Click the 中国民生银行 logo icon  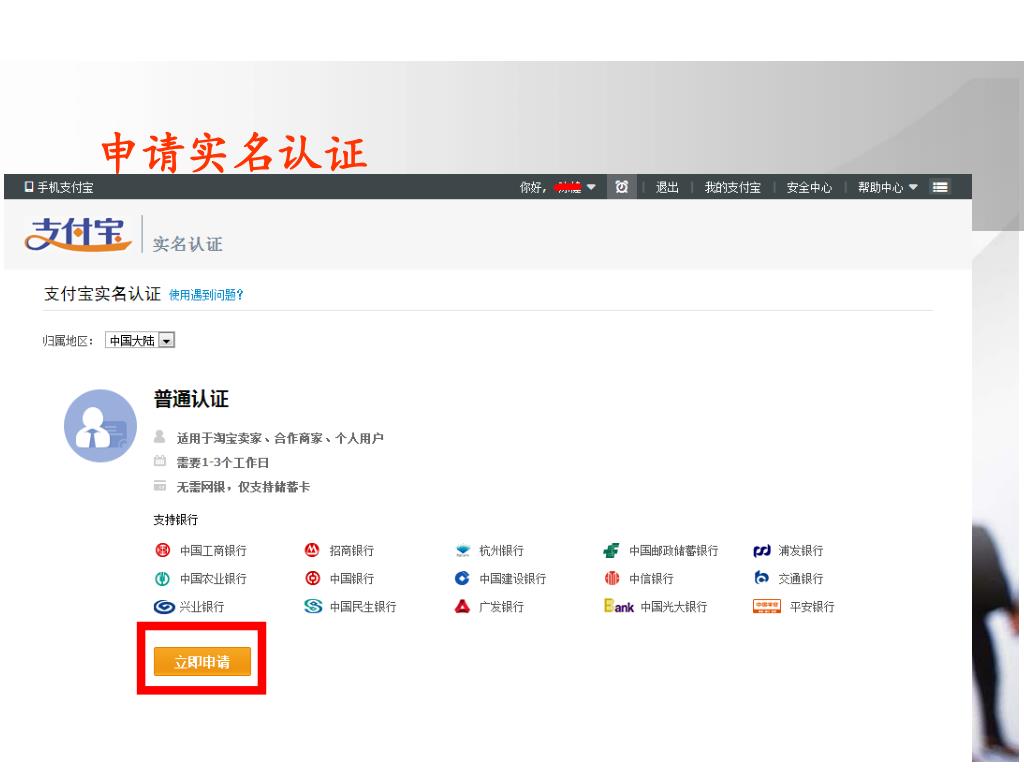click(313, 606)
